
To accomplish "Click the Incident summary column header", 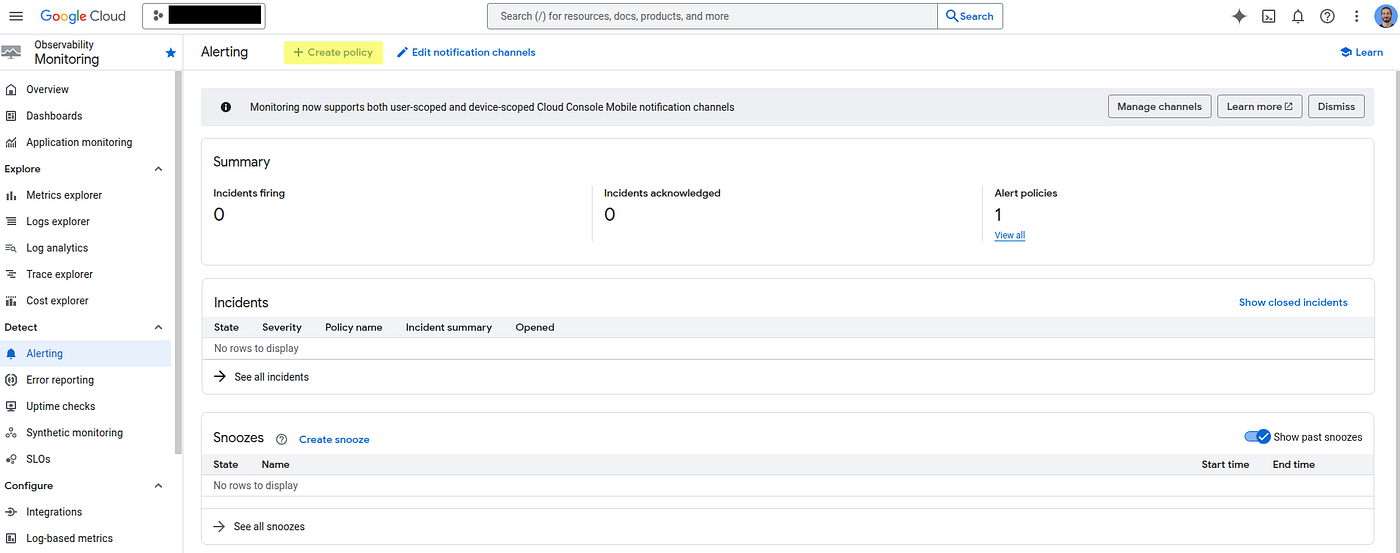I will [449, 327].
